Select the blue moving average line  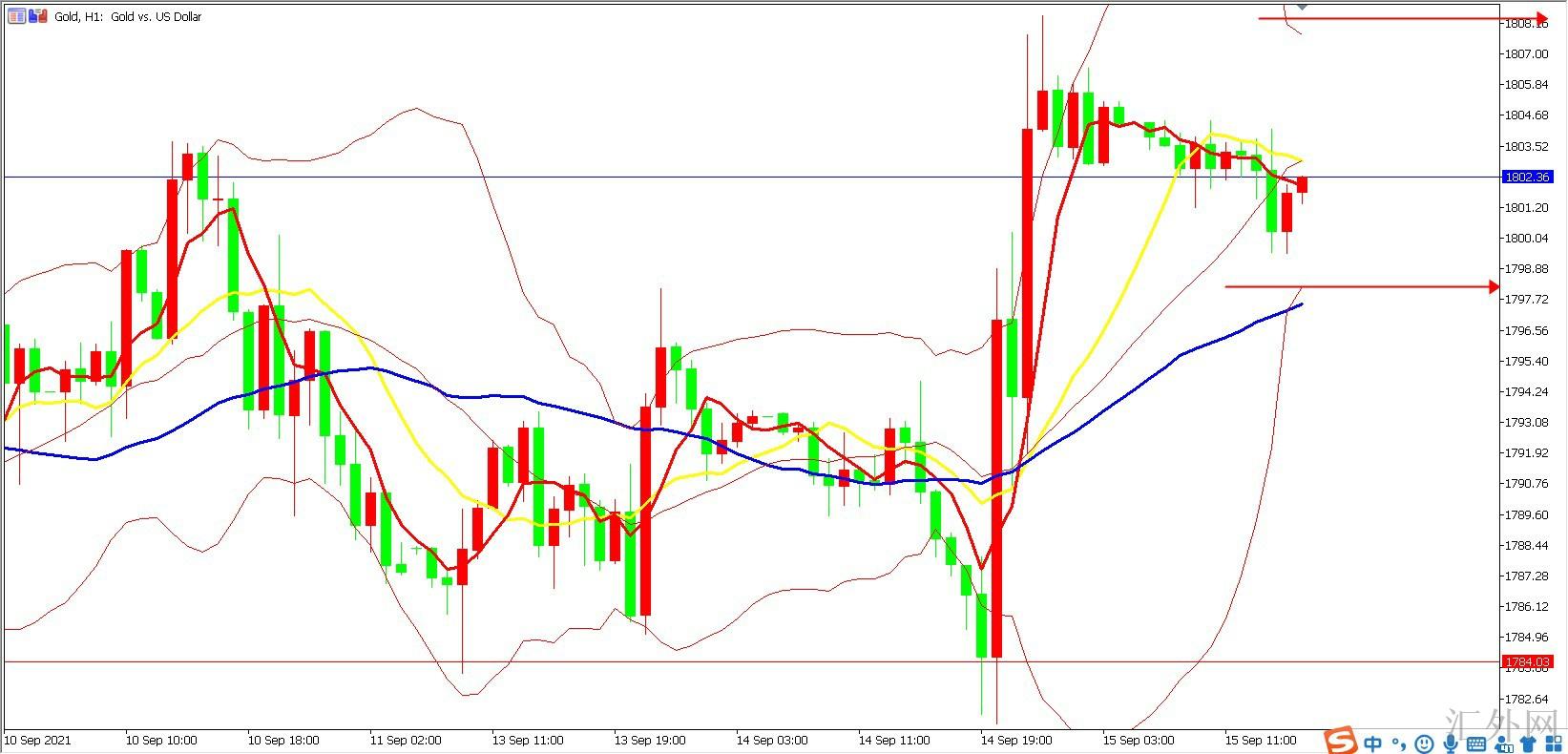click(x=1145, y=379)
